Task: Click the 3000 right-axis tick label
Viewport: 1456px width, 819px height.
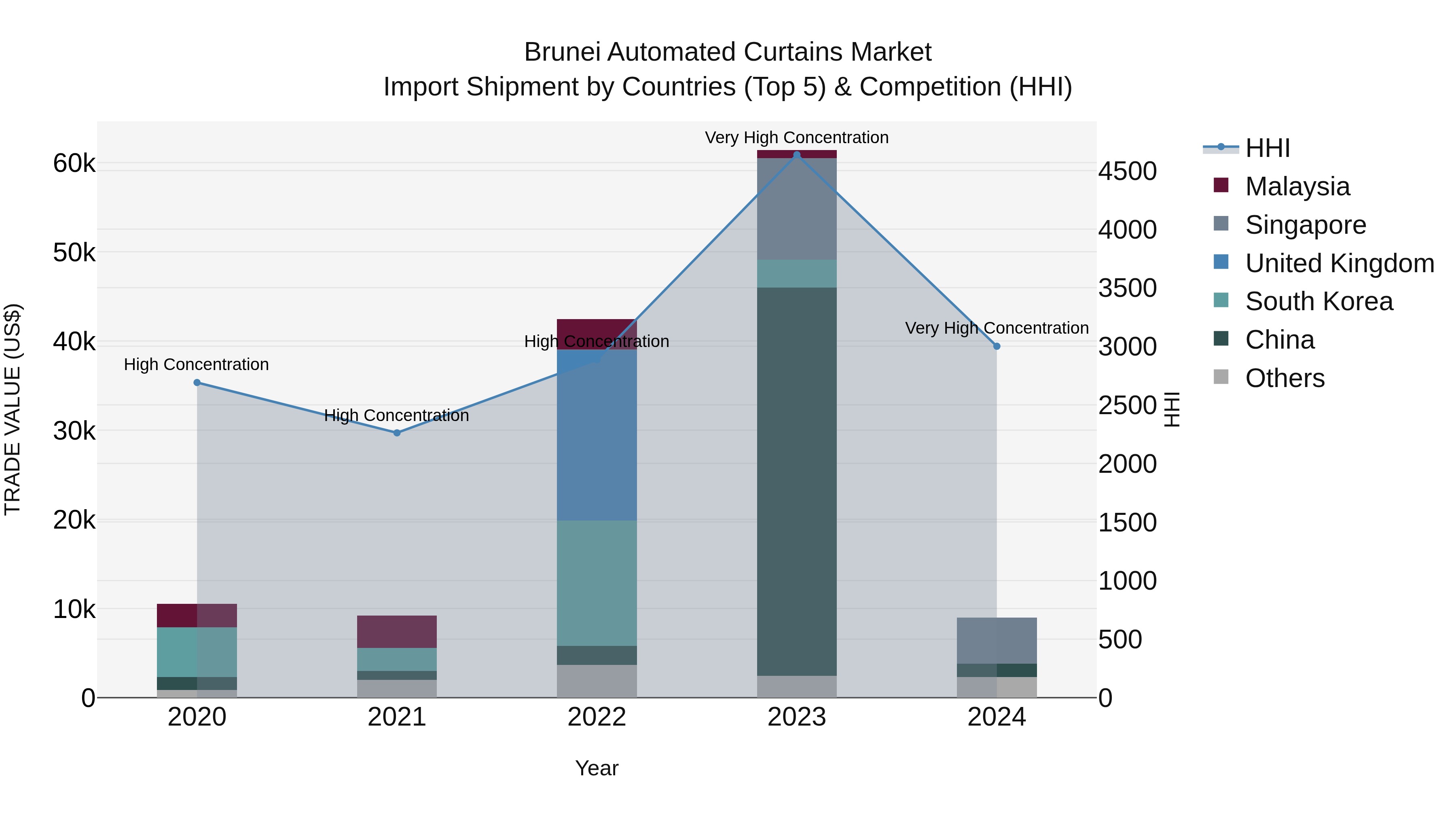Action: click(1128, 347)
